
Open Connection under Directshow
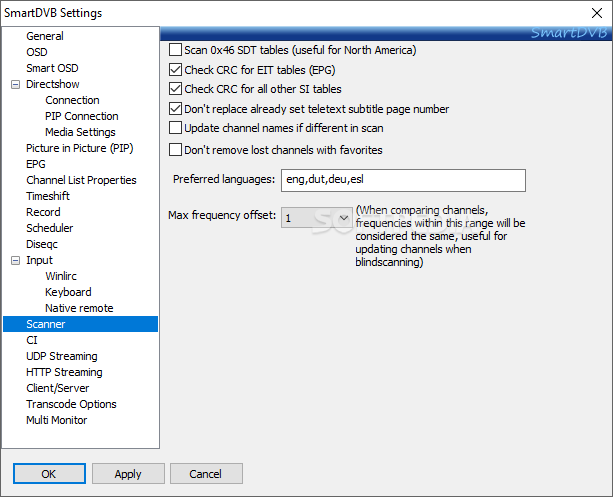pos(72,100)
